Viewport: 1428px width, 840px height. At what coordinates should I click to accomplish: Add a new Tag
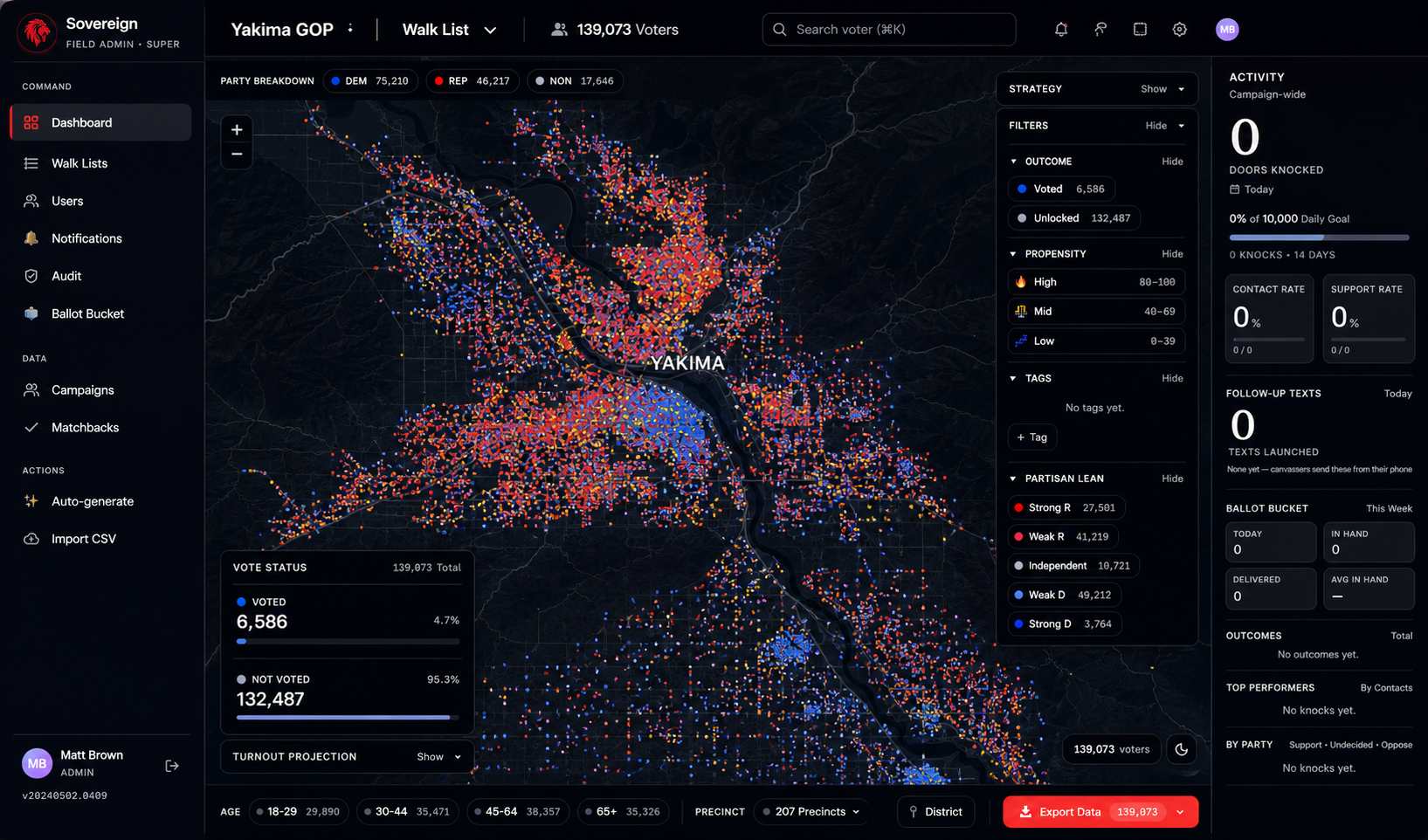[x=1032, y=437]
